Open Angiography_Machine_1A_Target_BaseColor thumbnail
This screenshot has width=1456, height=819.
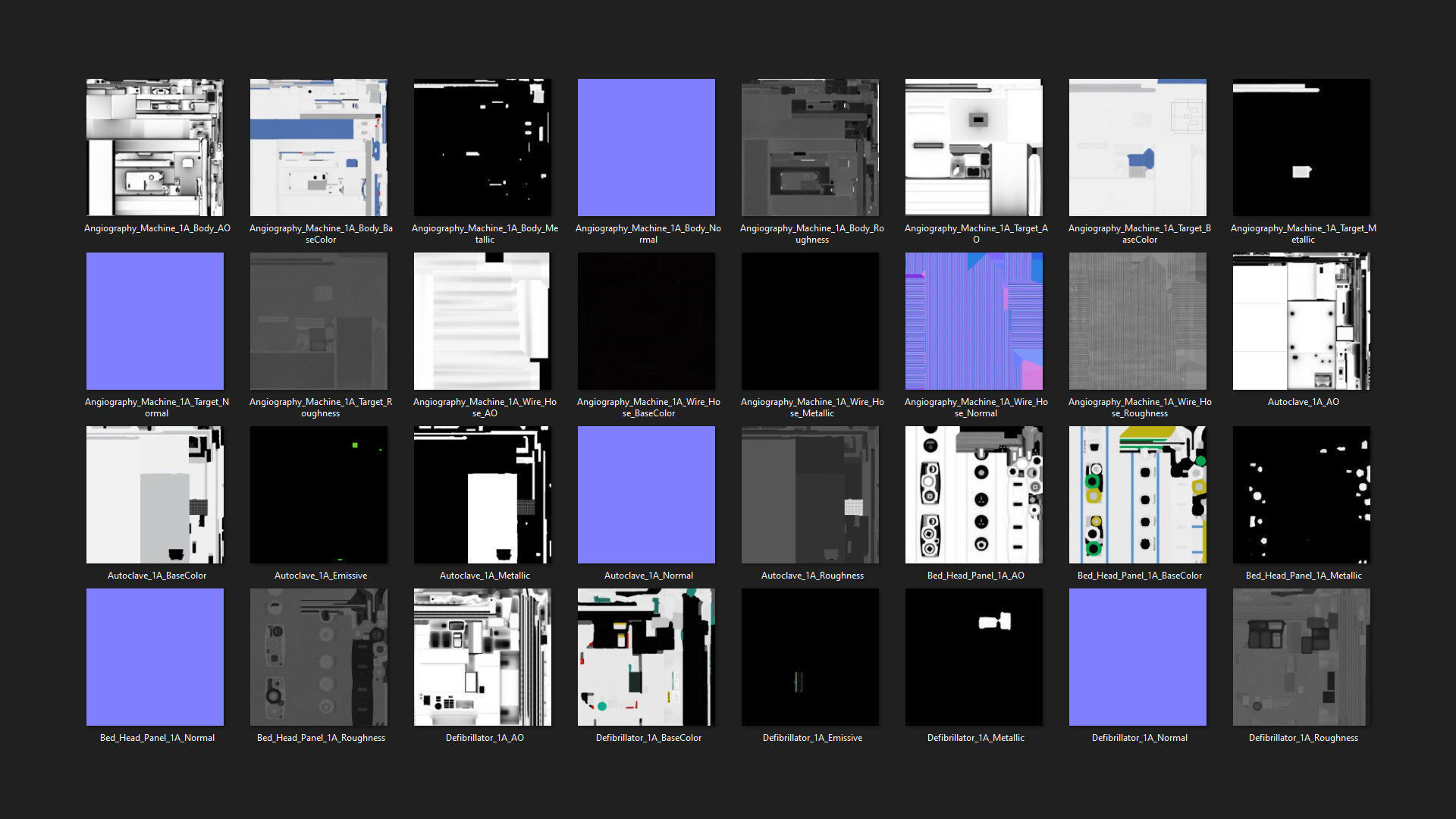click(1137, 147)
